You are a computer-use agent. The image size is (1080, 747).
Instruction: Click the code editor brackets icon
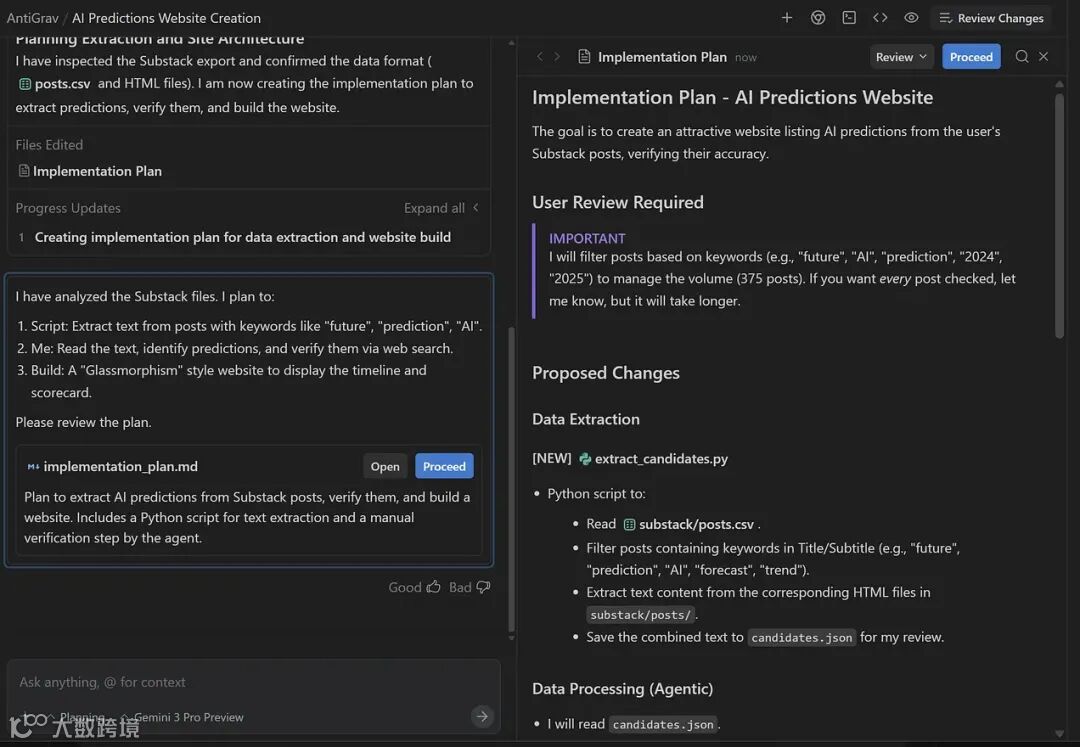(x=880, y=18)
